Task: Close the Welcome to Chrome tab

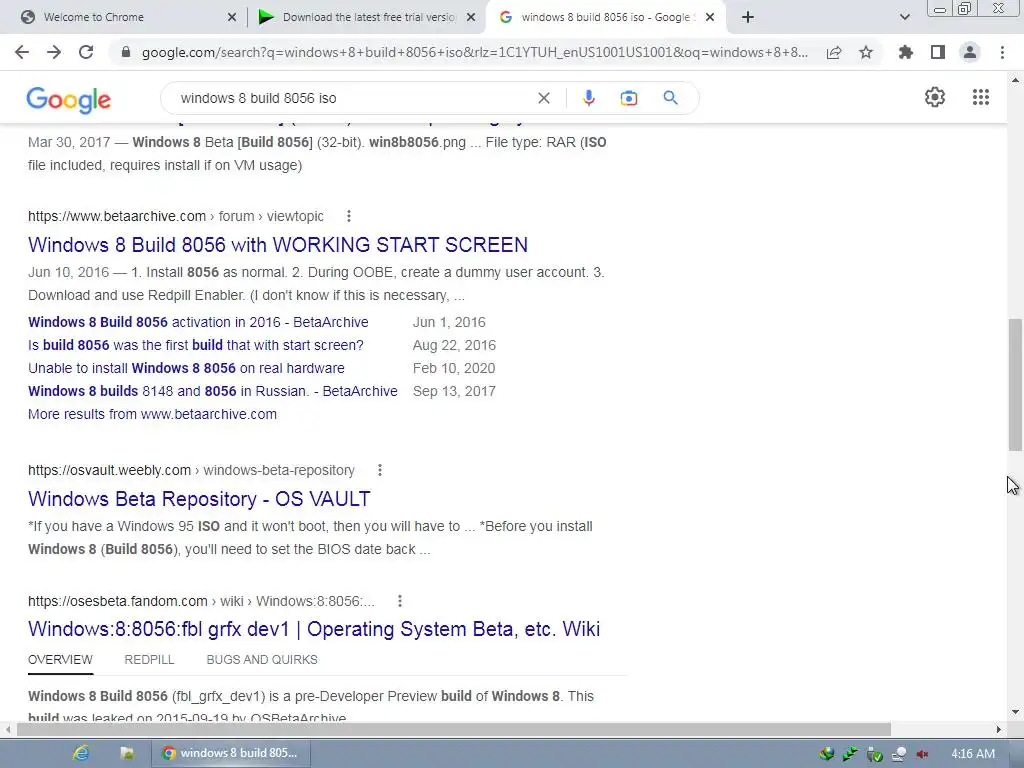Action: tap(232, 18)
